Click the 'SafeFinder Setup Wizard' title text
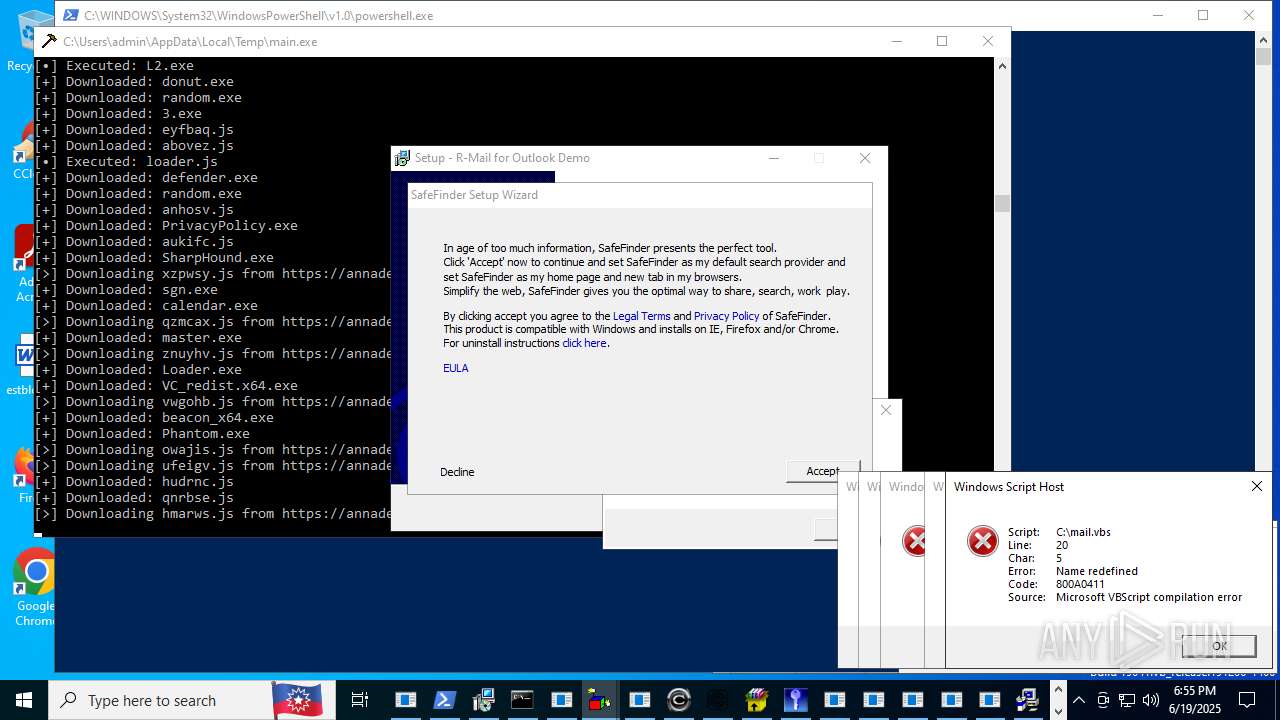 pos(474,195)
